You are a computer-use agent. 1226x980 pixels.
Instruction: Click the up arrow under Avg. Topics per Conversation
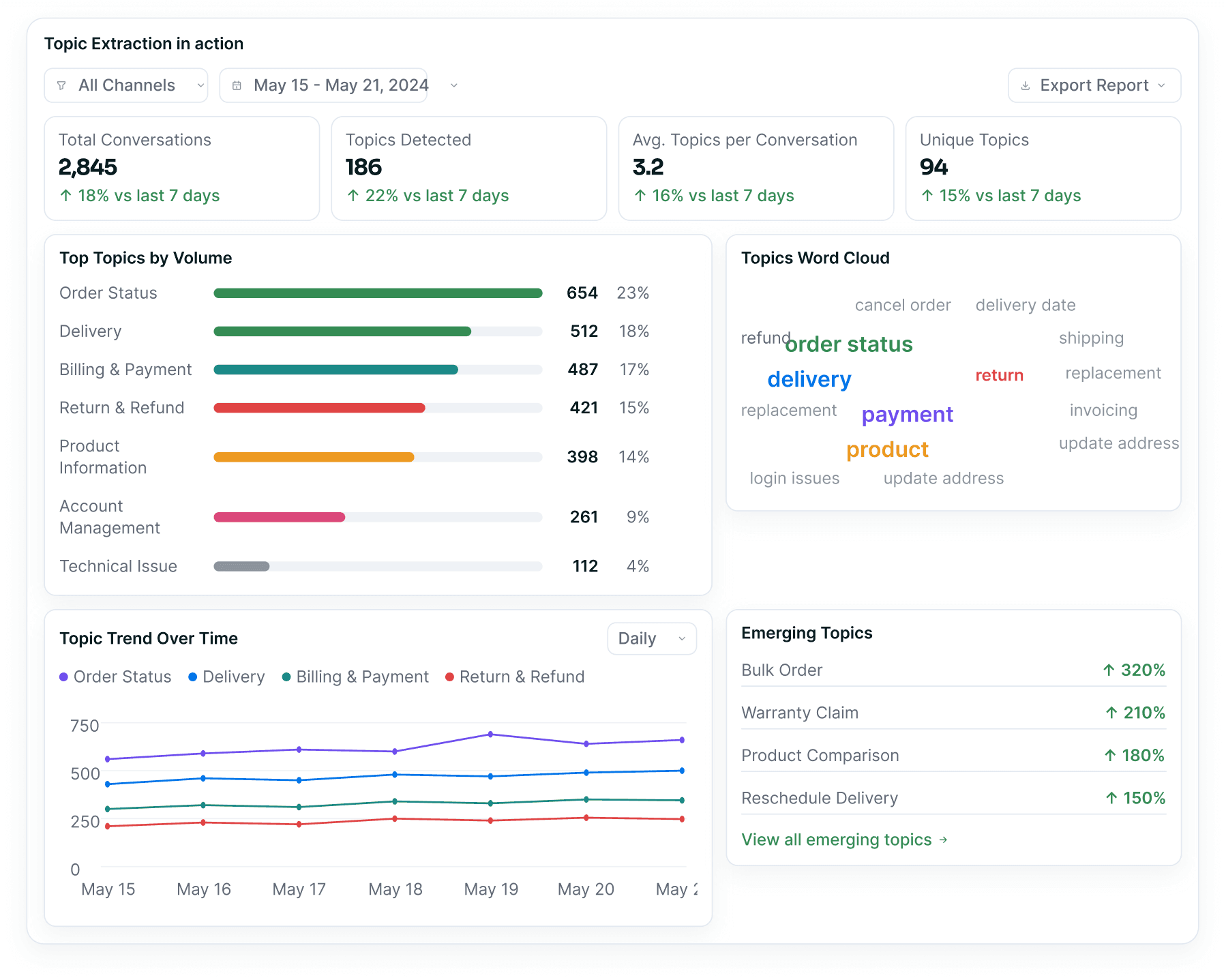click(x=640, y=196)
